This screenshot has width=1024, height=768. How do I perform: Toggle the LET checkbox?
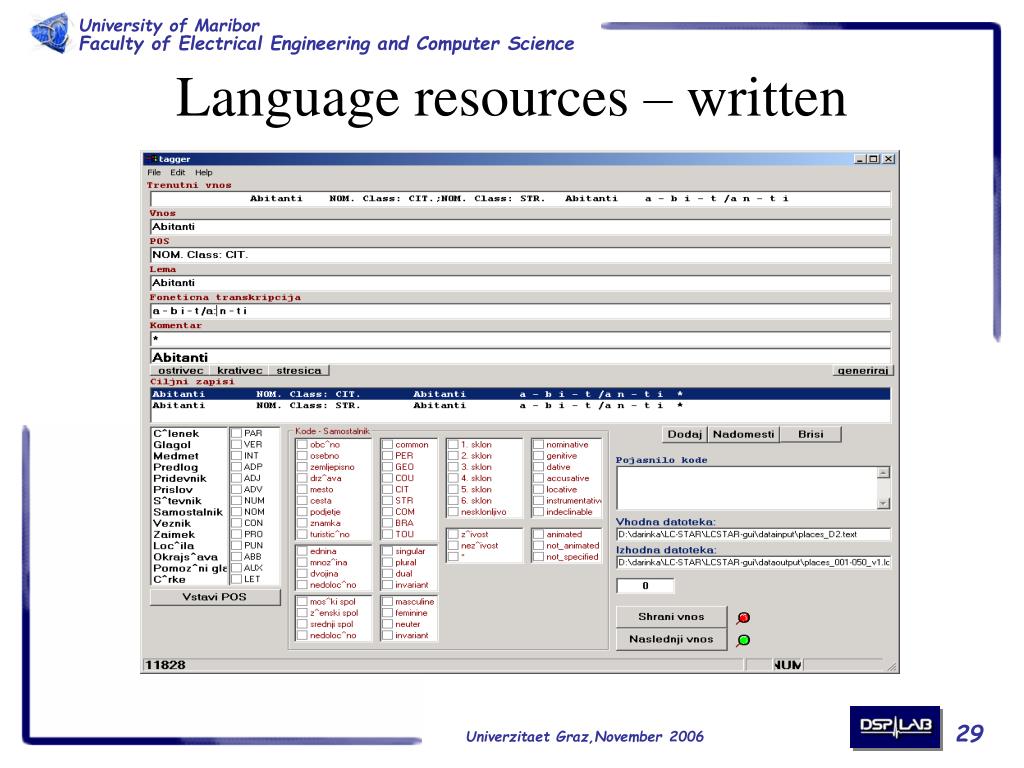coord(236,579)
